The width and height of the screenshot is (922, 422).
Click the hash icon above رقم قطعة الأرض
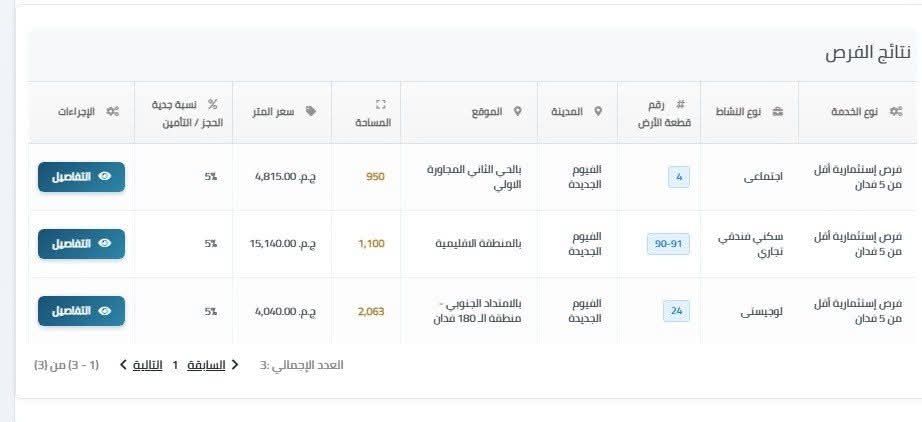[681, 105]
